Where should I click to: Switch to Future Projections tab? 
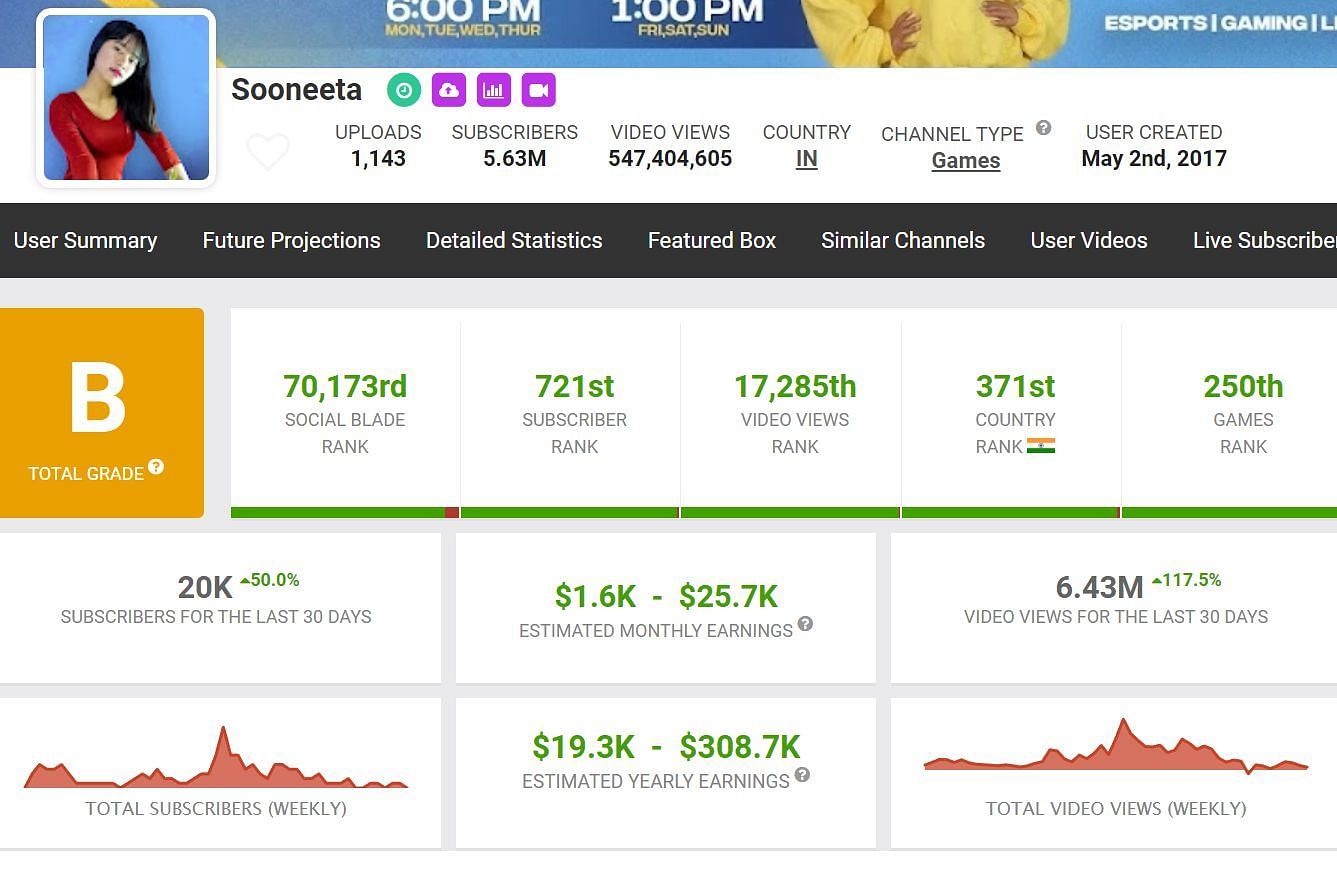(x=291, y=240)
